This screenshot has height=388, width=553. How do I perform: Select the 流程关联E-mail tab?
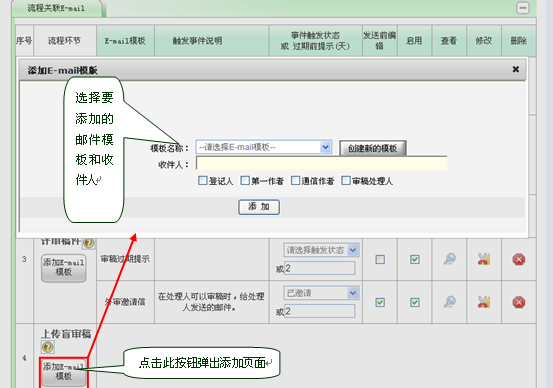coord(56,8)
